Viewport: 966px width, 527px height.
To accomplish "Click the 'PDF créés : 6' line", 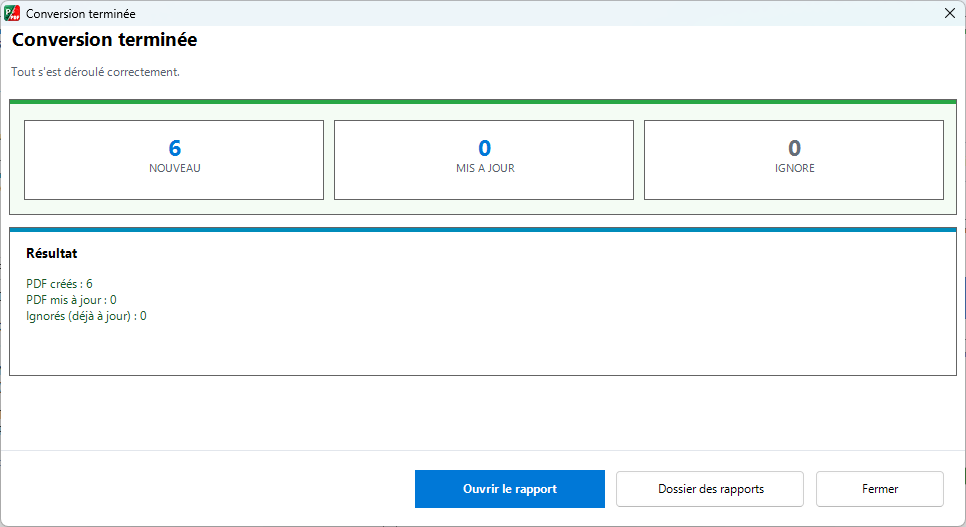I will click(x=59, y=284).
